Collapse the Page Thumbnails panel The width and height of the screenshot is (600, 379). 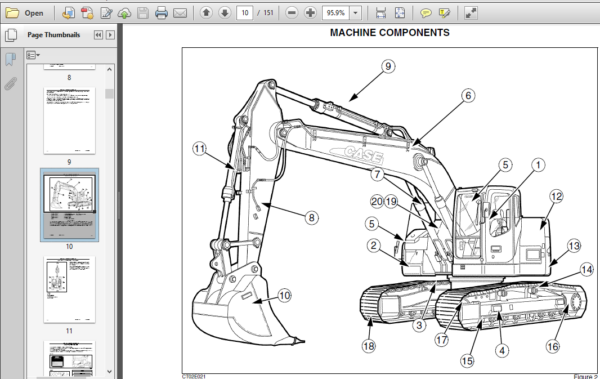pyautogui.click(x=98, y=35)
